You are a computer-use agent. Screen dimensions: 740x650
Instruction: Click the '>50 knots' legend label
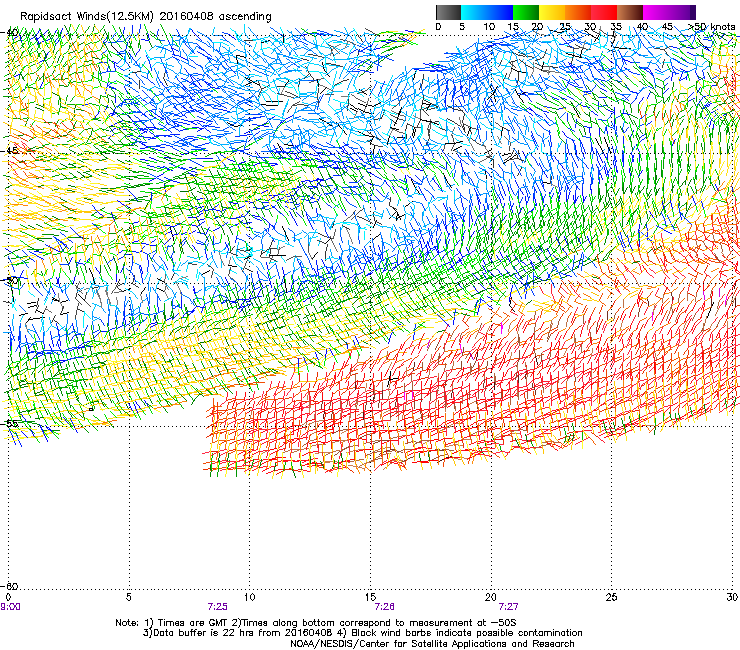coord(711,27)
